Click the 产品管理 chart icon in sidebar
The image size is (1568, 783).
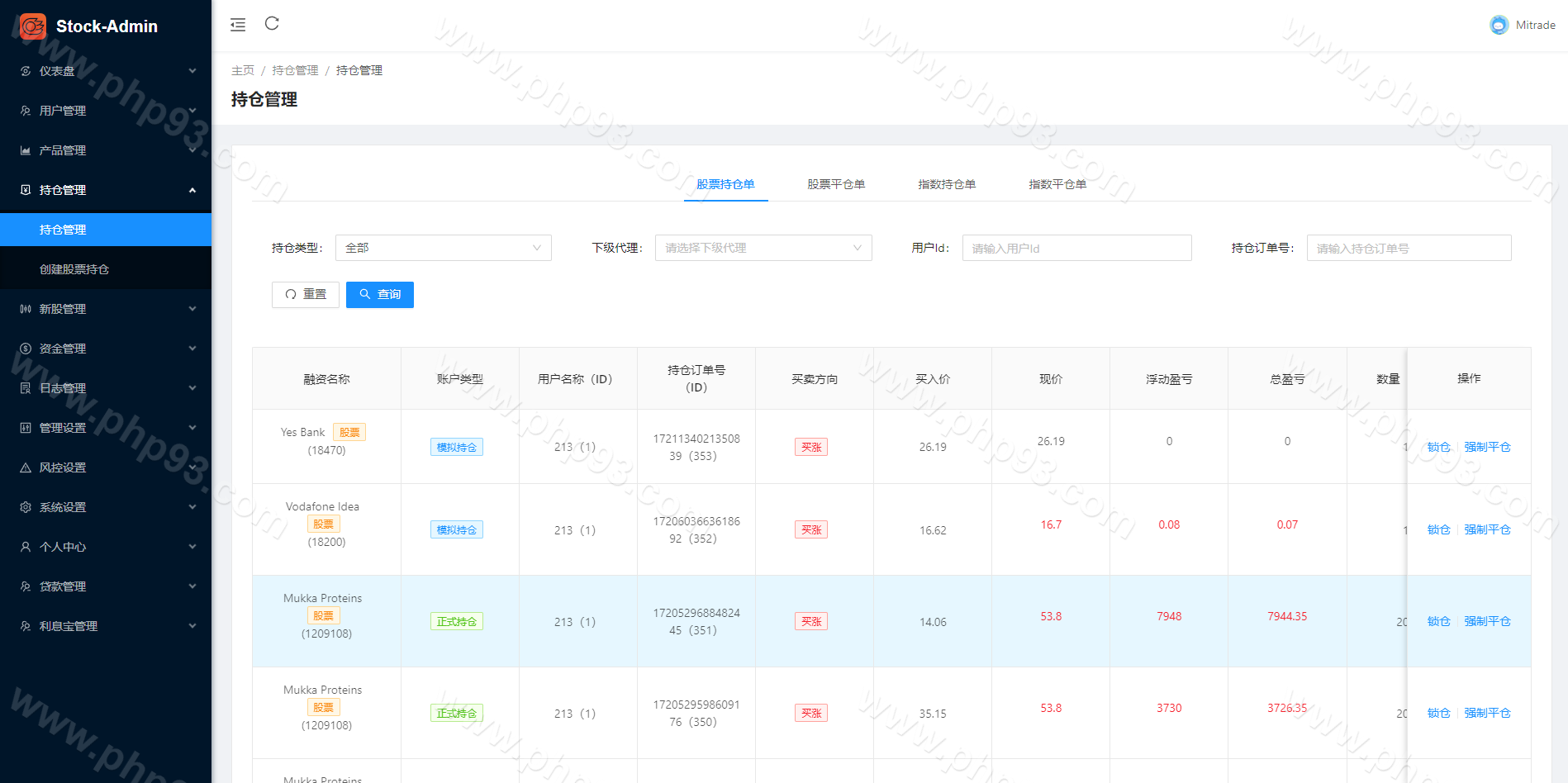[x=26, y=150]
